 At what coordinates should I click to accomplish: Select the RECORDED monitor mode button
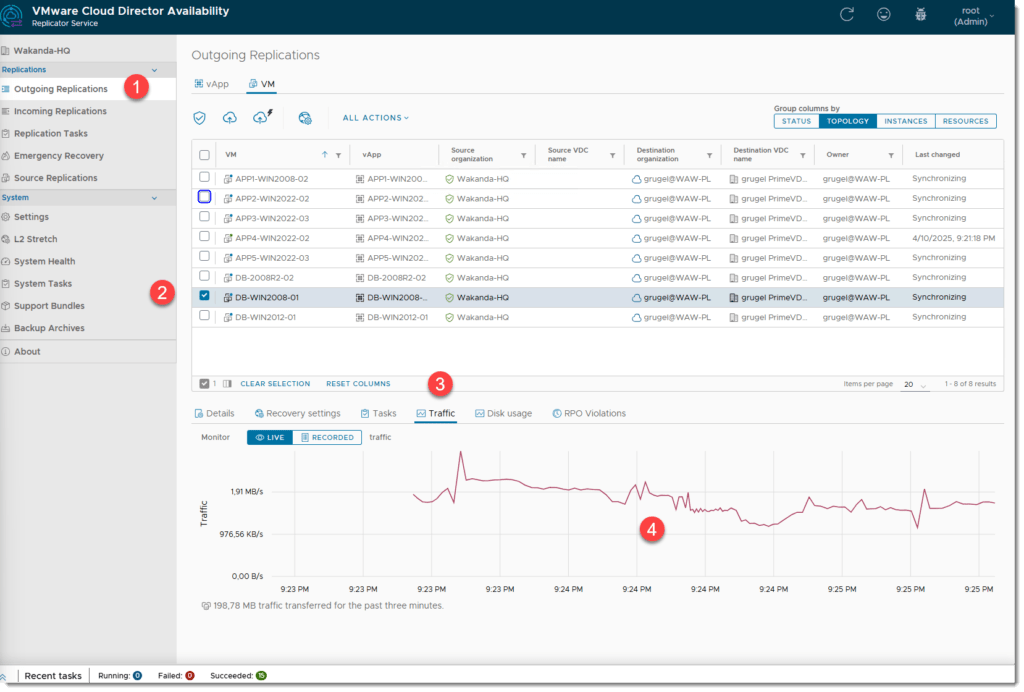pyautogui.click(x=327, y=437)
